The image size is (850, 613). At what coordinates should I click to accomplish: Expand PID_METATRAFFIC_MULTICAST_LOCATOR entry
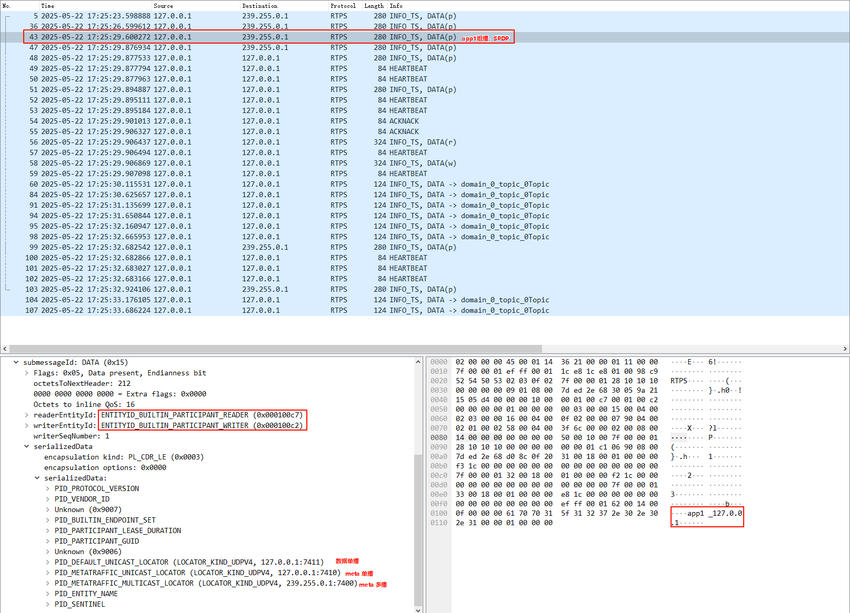47,583
